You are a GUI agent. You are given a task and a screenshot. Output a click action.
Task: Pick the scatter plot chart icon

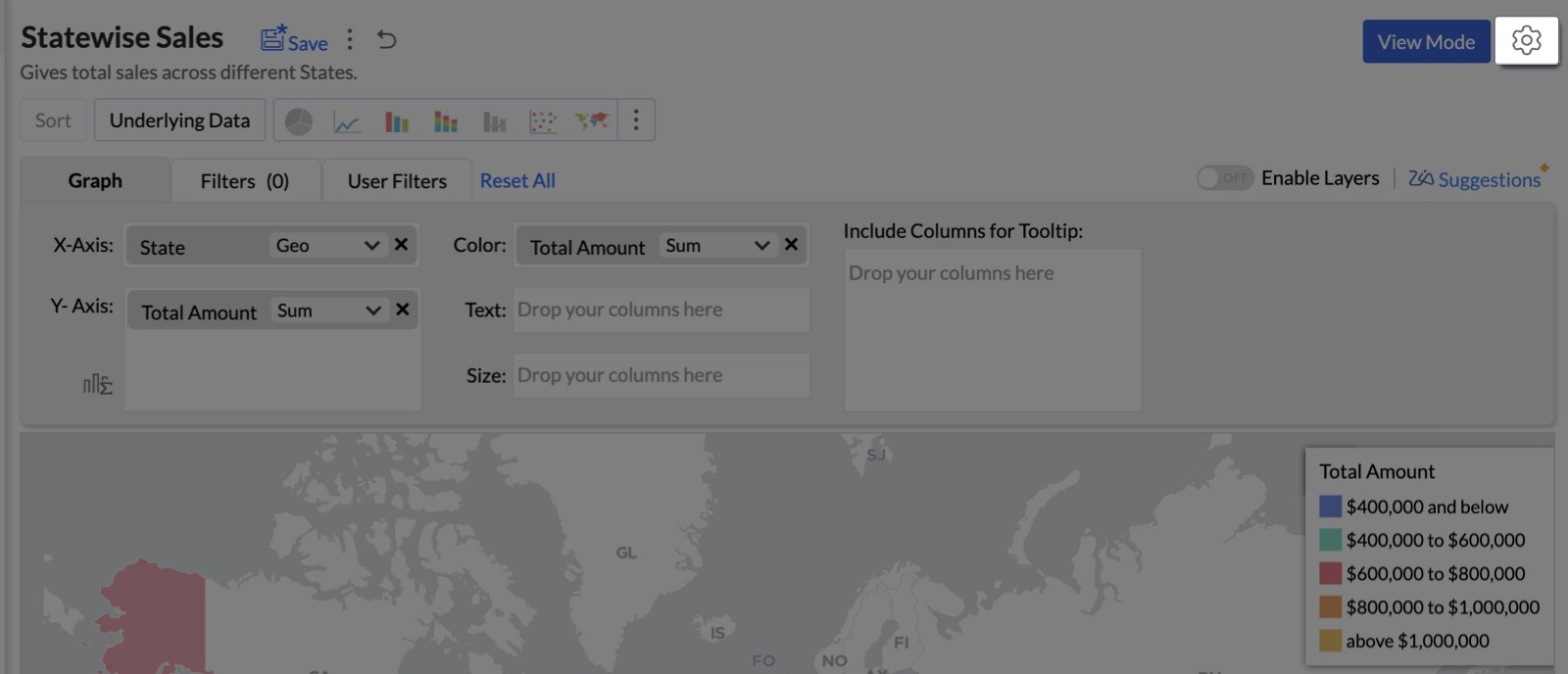(542, 121)
